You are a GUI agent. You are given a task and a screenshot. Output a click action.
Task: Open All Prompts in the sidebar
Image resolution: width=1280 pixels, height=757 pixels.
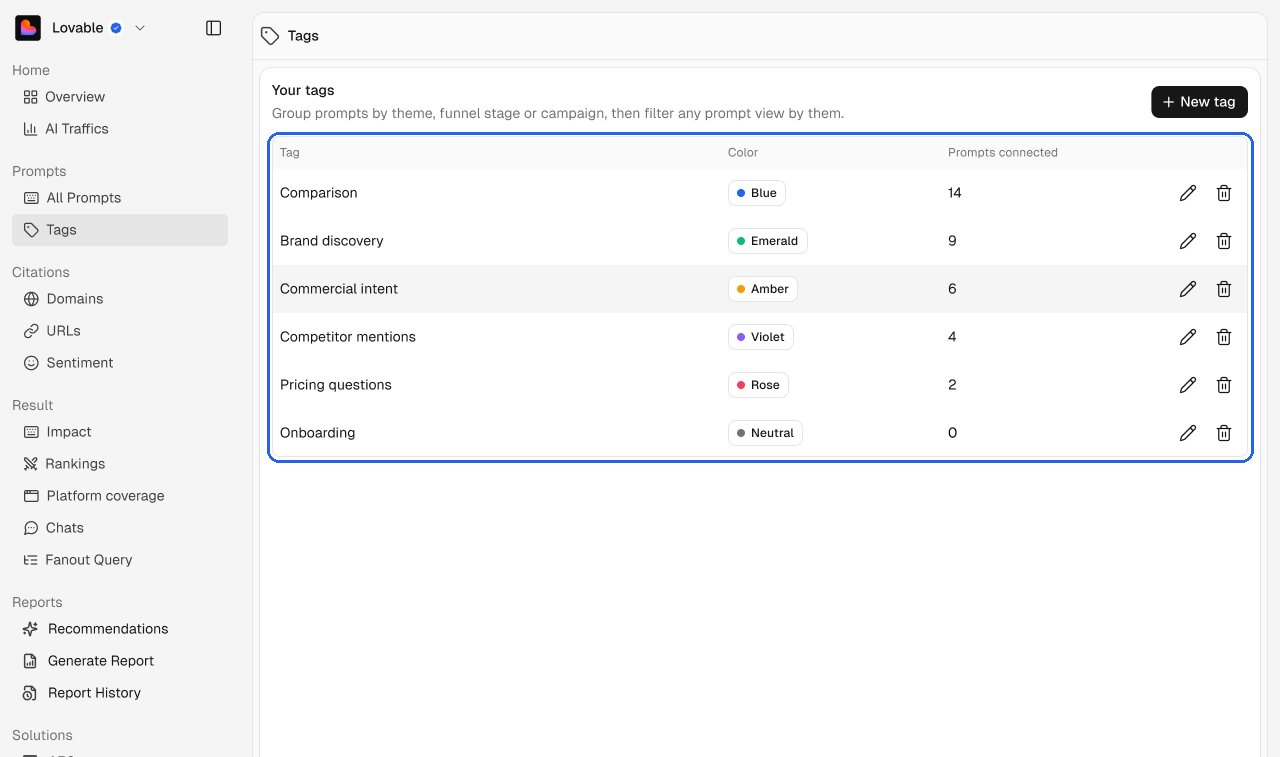coord(120,198)
